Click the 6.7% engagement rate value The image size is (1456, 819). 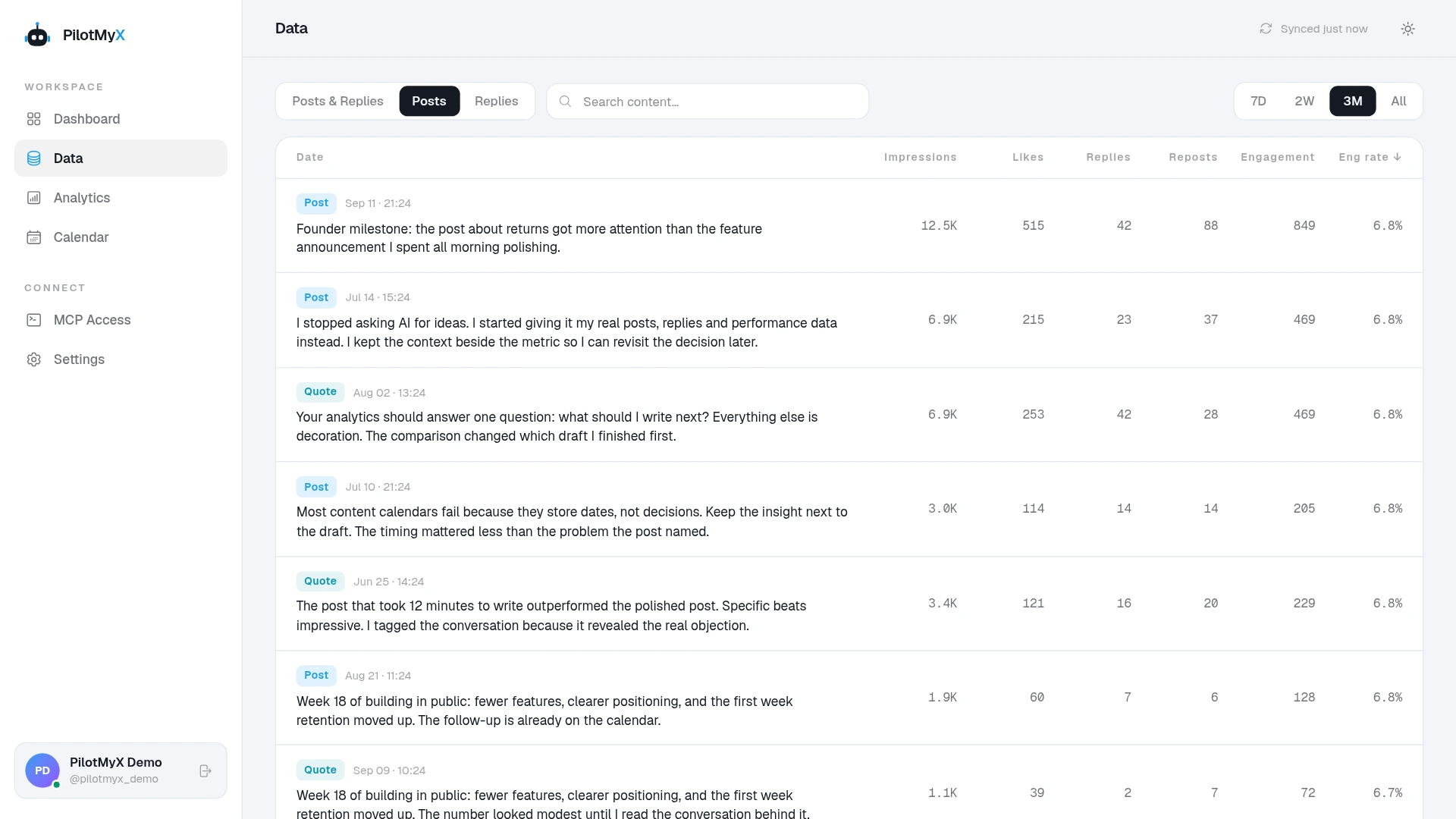[1388, 793]
